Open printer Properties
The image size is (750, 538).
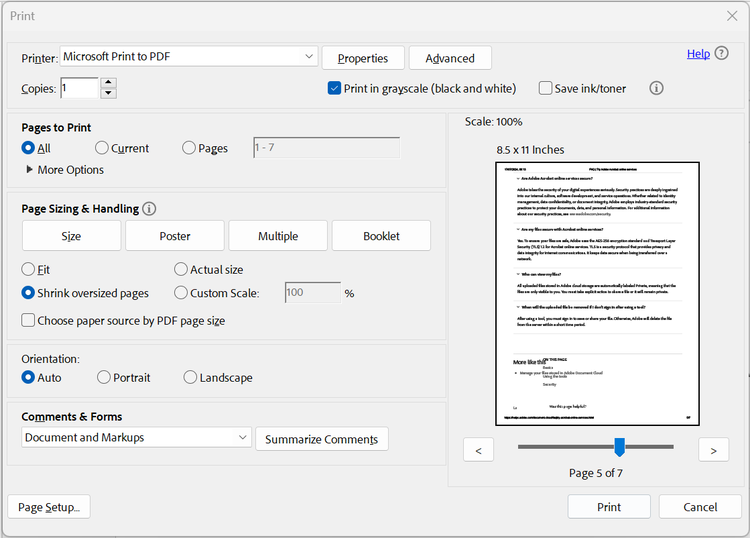click(363, 58)
